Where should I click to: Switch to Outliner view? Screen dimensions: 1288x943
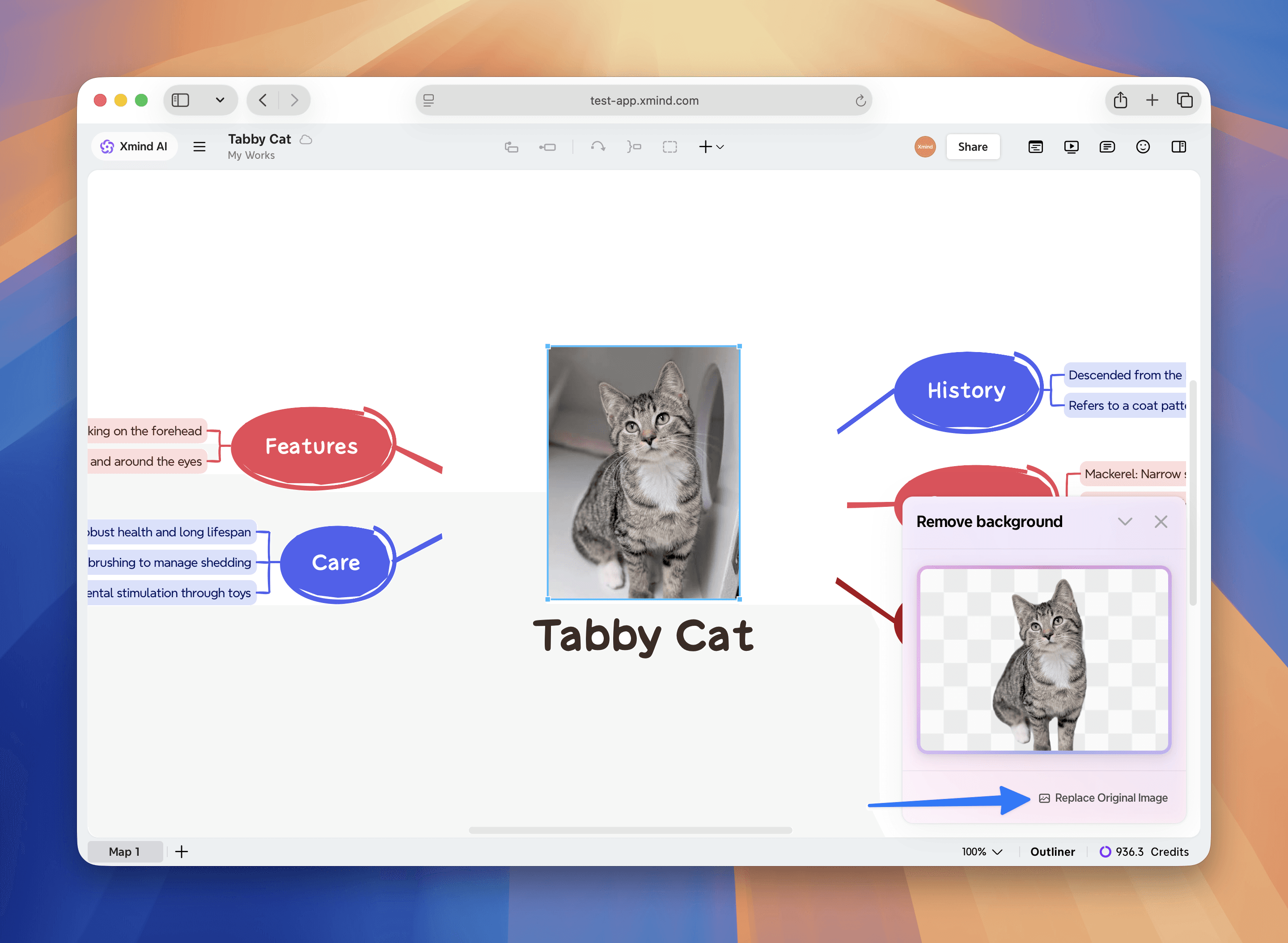[x=1052, y=852]
